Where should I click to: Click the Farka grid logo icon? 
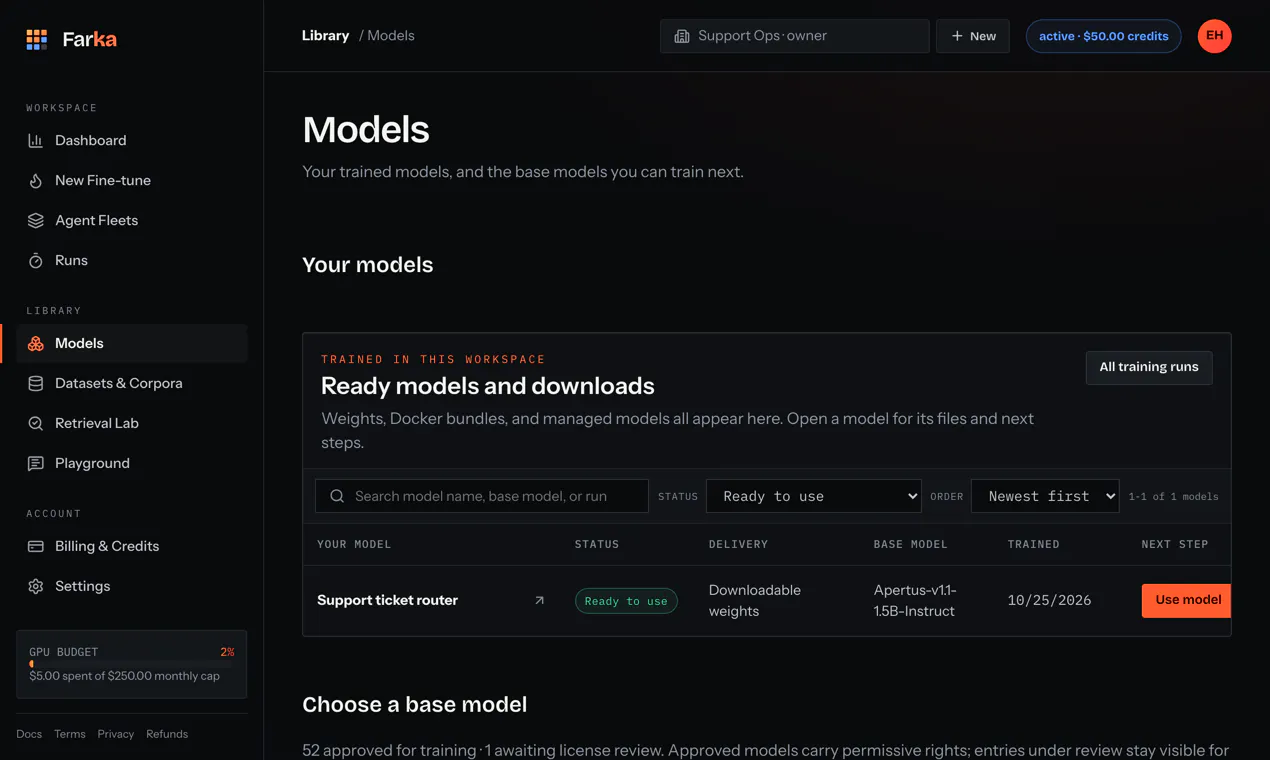point(37,40)
